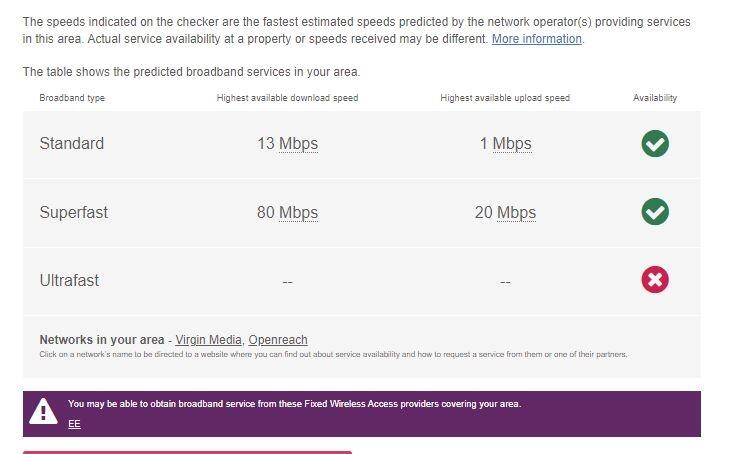Click the Highest available download speed header

[x=287, y=98]
